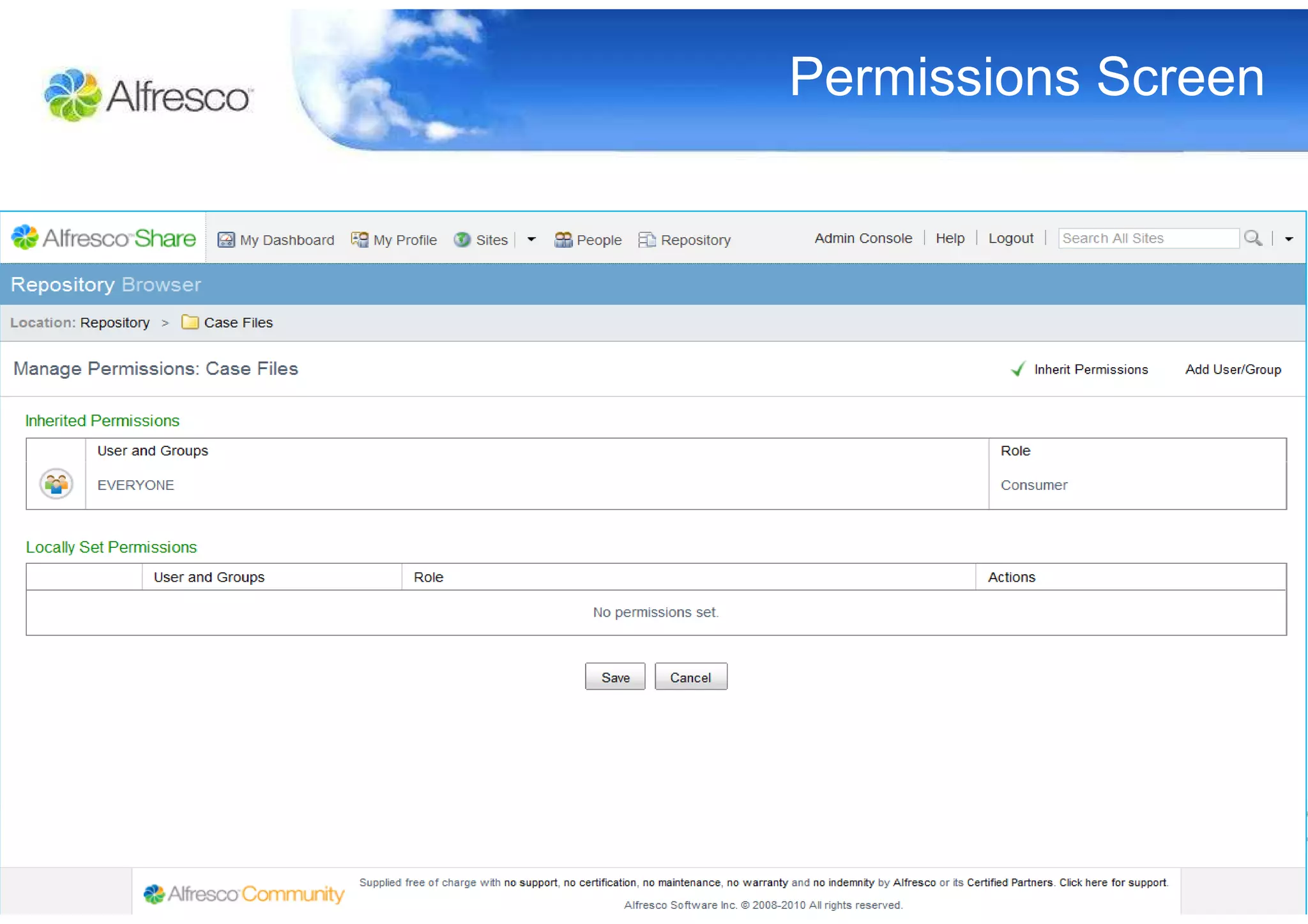Click the search magnifier icon
1308x924 pixels.
(x=1253, y=238)
